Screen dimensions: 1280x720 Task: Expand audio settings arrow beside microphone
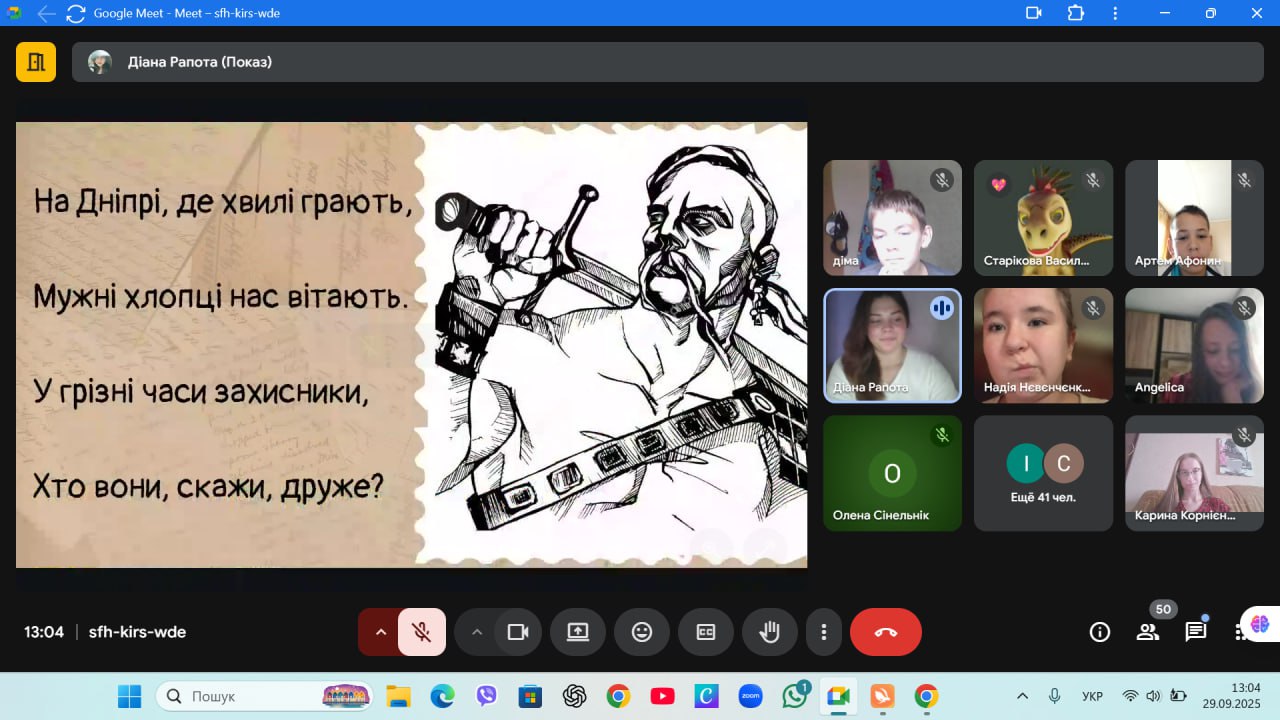pos(380,632)
